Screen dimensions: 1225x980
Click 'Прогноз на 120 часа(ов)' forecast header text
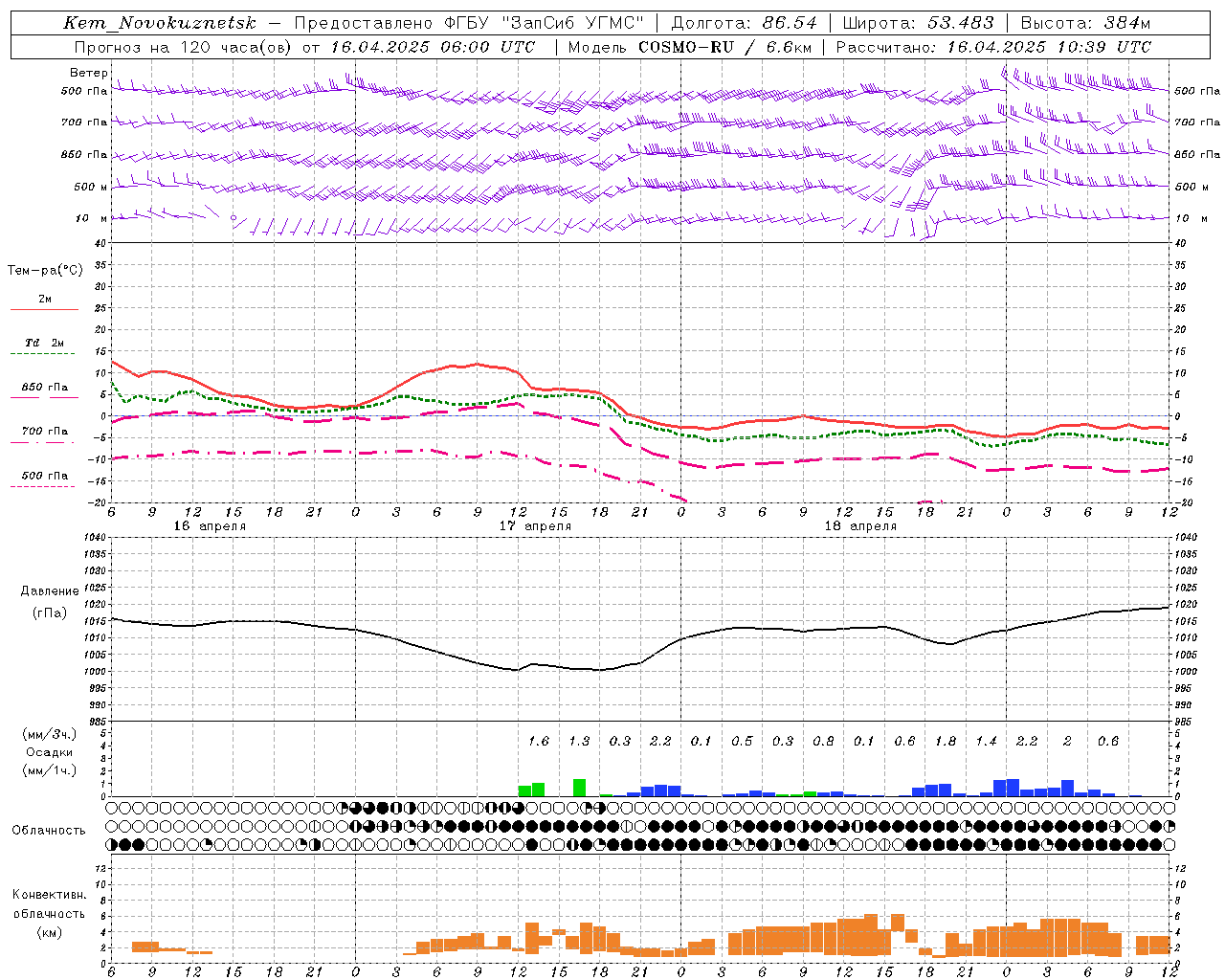[184, 47]
